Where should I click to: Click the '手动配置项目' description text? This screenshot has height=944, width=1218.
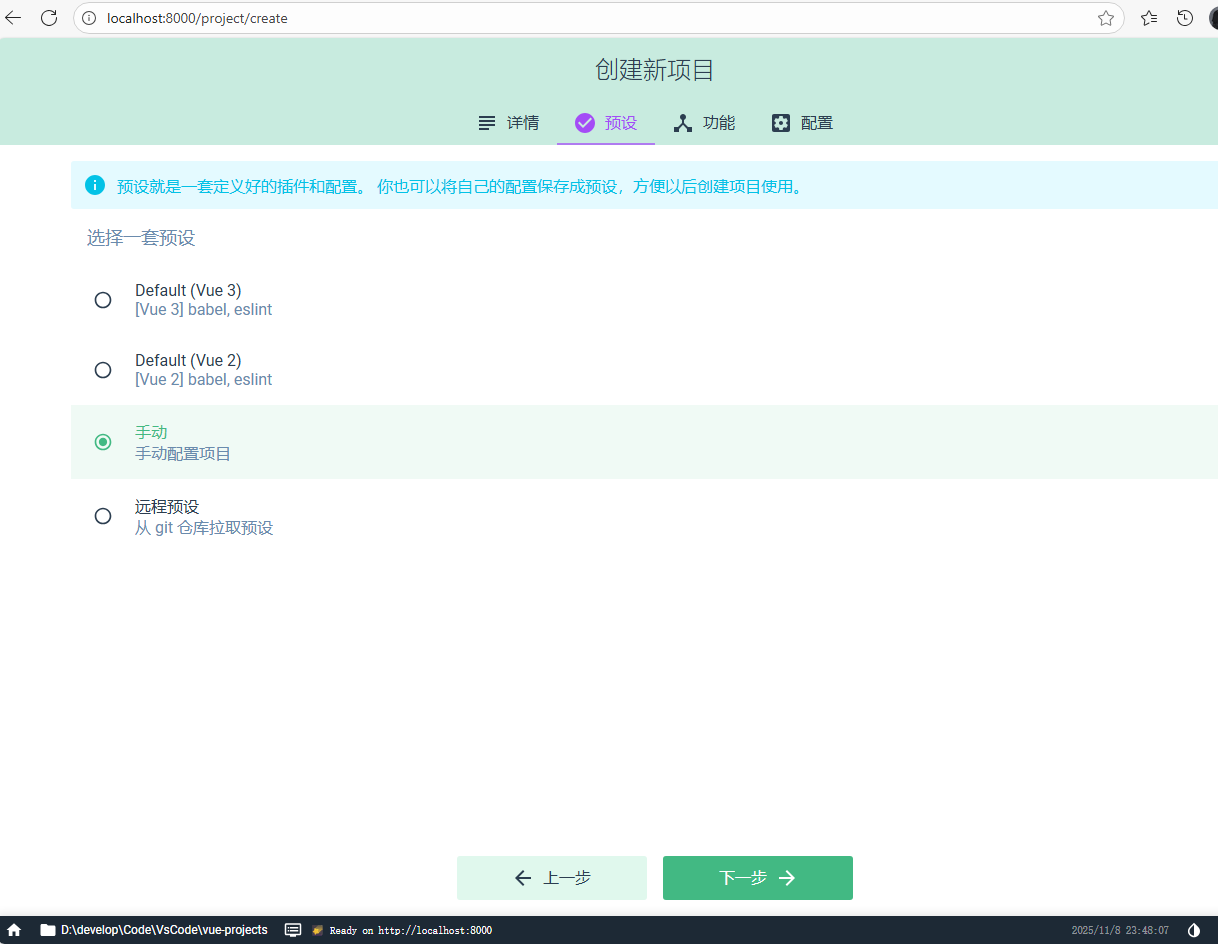tap(183, 454)
